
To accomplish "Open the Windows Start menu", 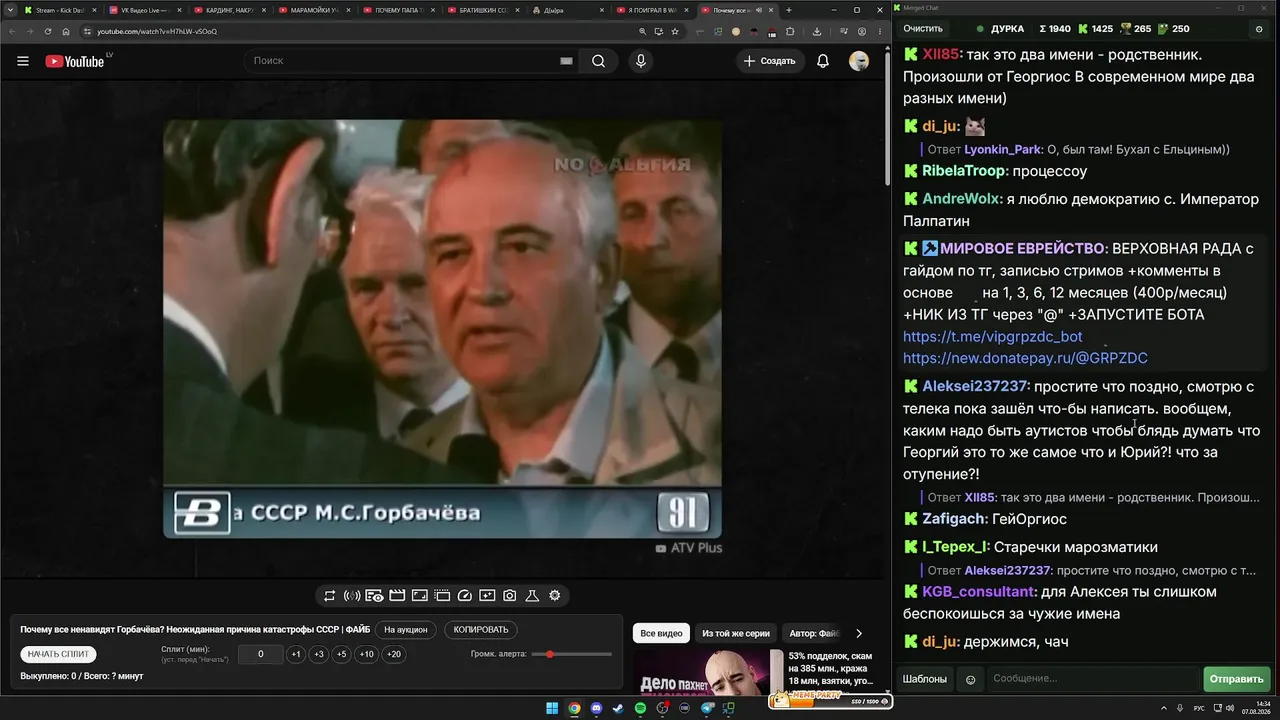I will (552, 709).
